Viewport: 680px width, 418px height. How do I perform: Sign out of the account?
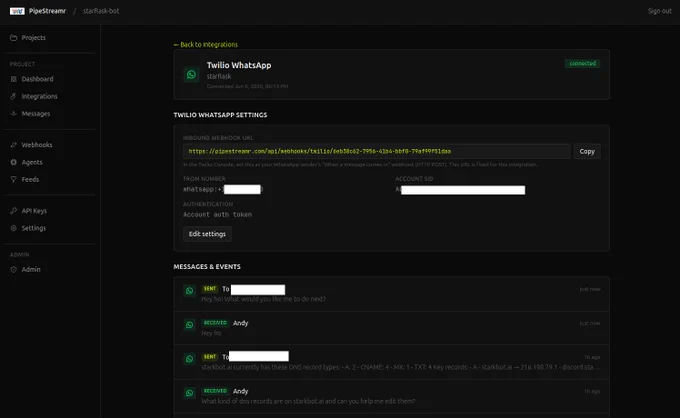coord(660,11)
